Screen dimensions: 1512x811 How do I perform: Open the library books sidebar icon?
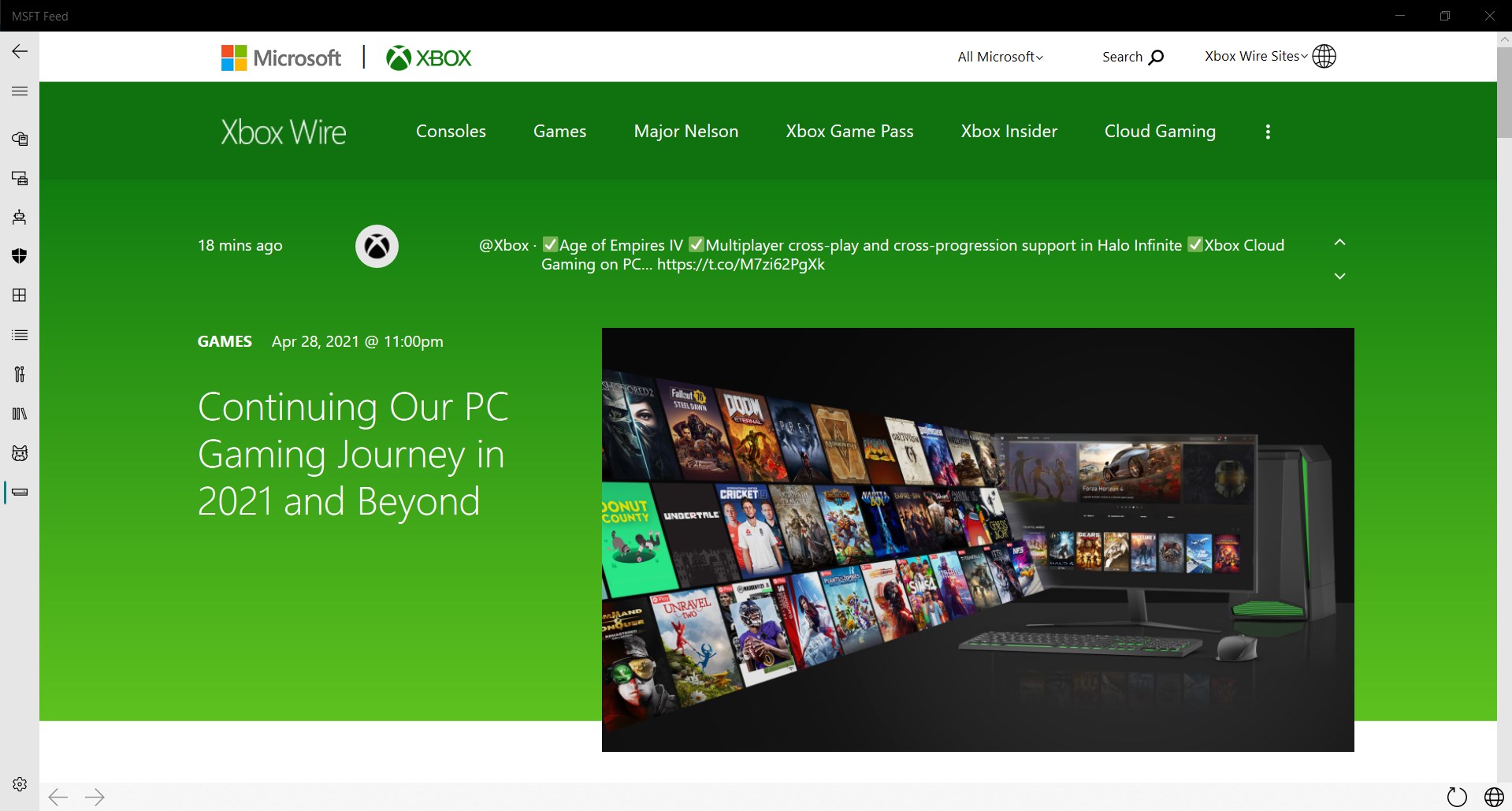coord(20,414)
